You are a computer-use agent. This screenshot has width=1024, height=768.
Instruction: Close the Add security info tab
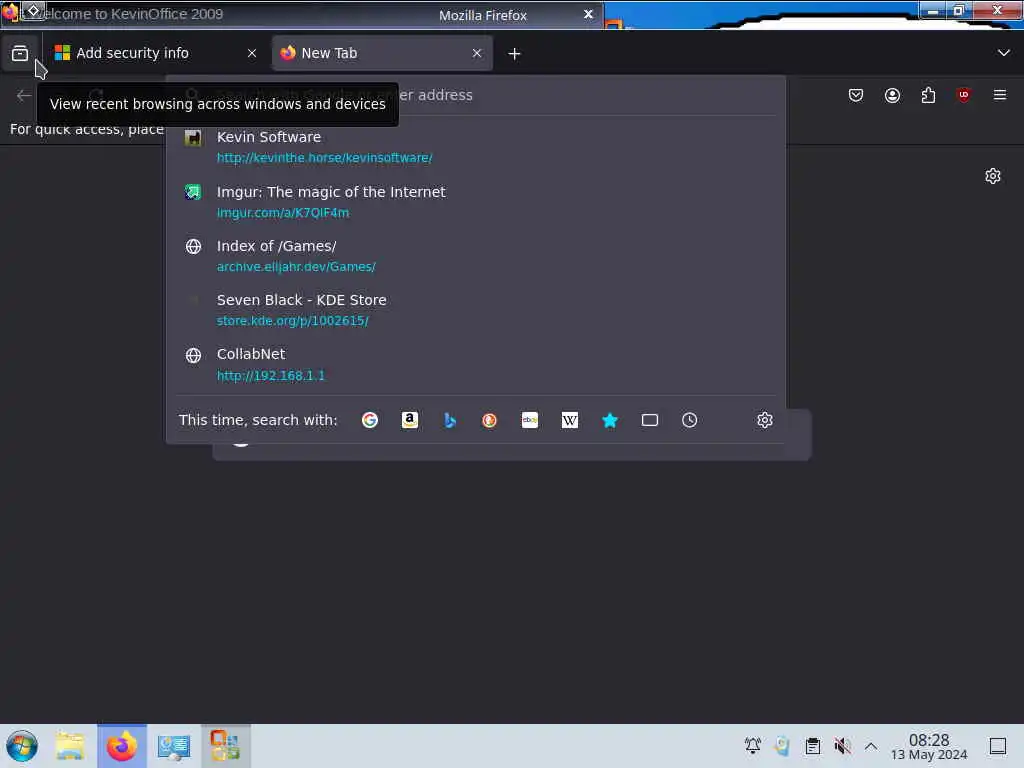coord(252,54)
